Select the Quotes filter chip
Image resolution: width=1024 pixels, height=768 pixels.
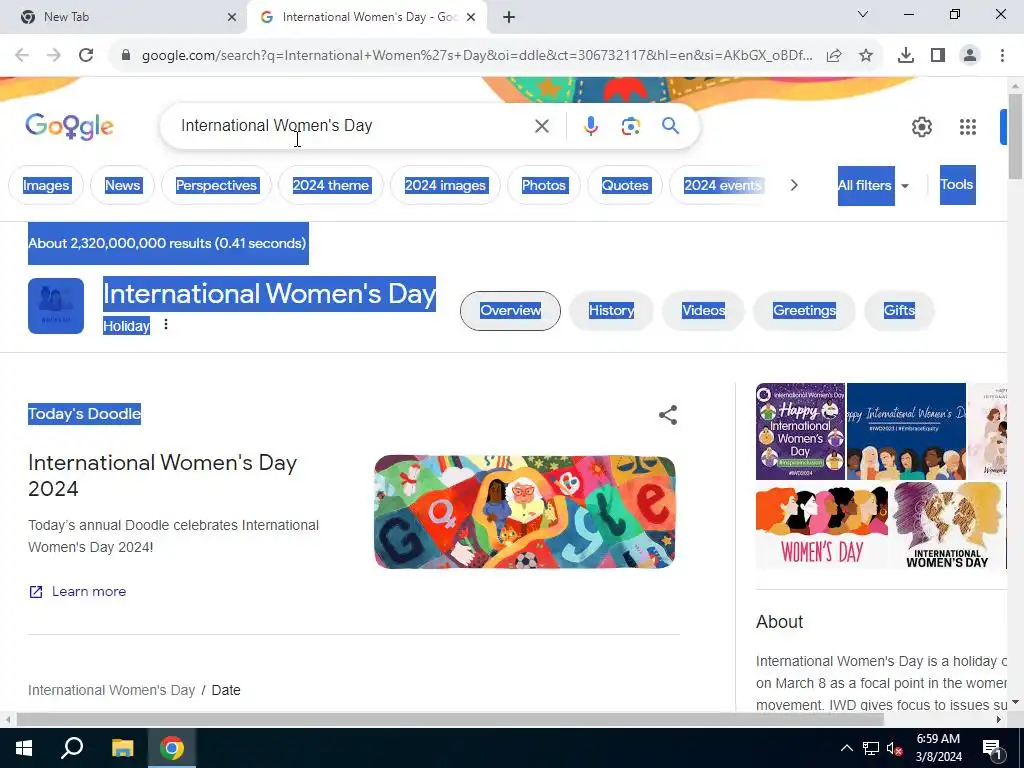point(625,185)
